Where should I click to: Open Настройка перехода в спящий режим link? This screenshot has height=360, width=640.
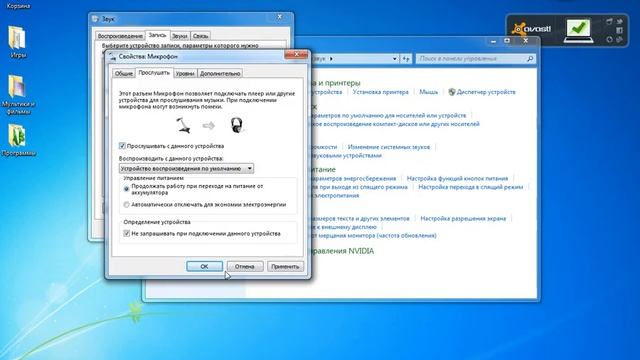(x=471, y=187)
